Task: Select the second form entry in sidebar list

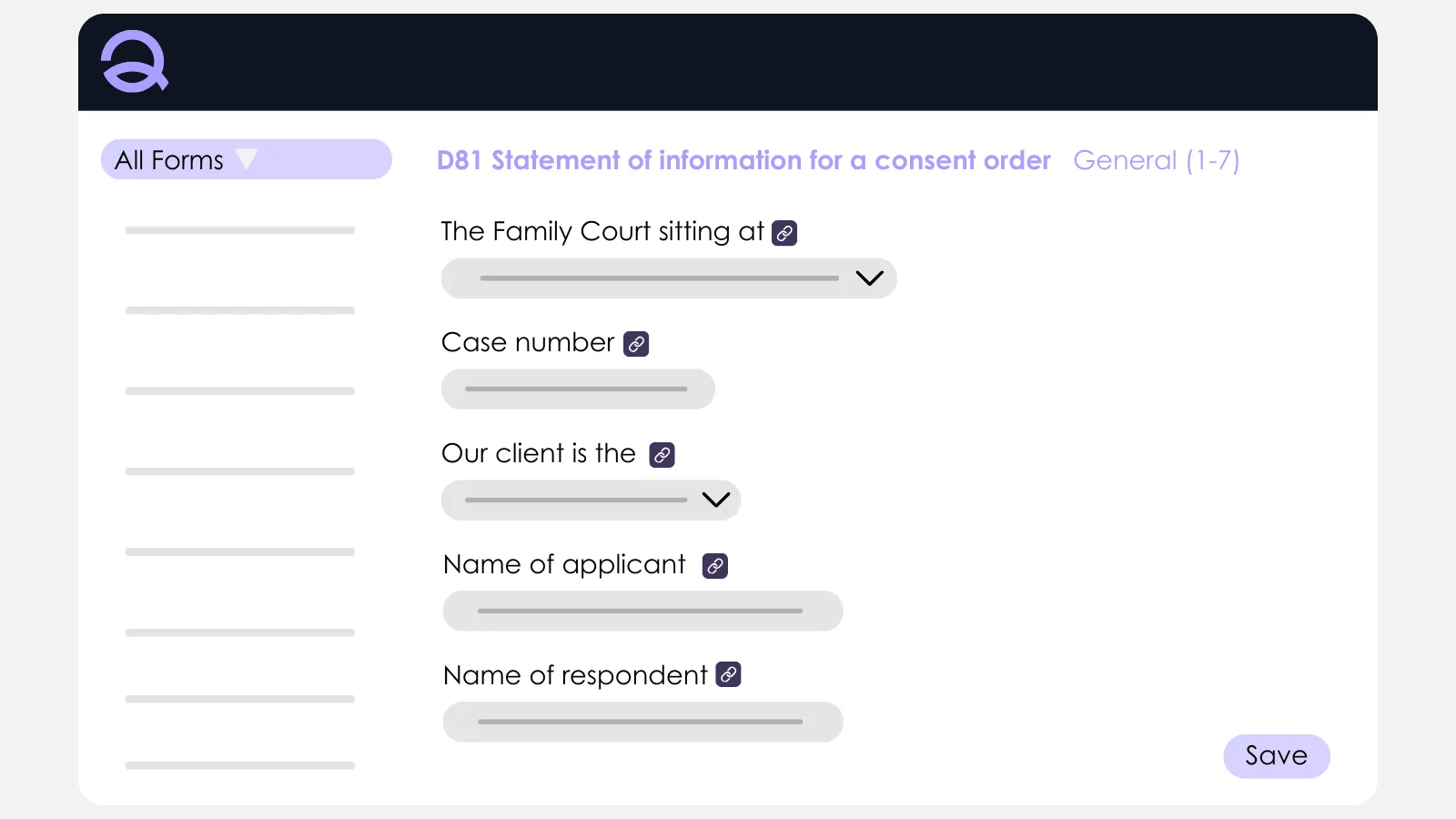Action: click(x=240, y=311)
